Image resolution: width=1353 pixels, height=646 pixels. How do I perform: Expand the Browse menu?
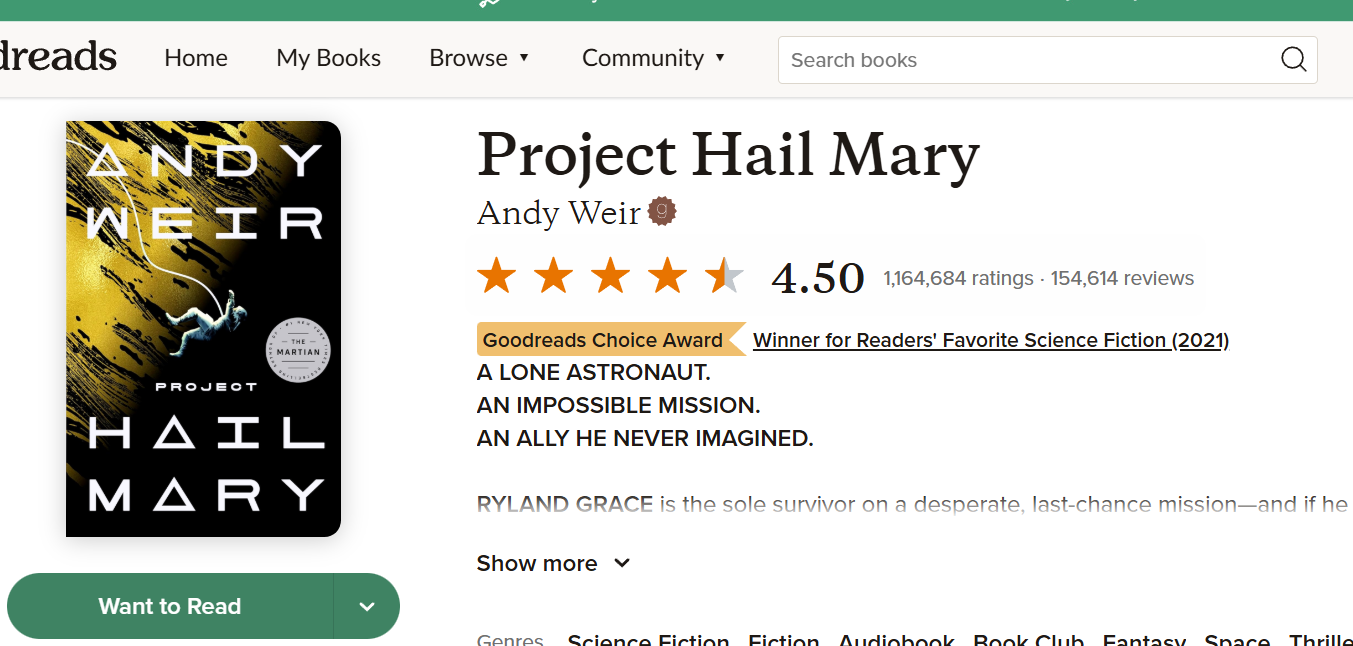click(479, 58)
